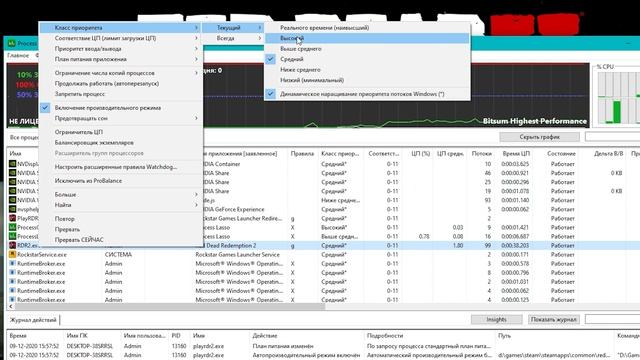Image resolution: width=640 pixels, height=360 pixels.
Task: Expand Найти submenu
Action: [121, 205]
